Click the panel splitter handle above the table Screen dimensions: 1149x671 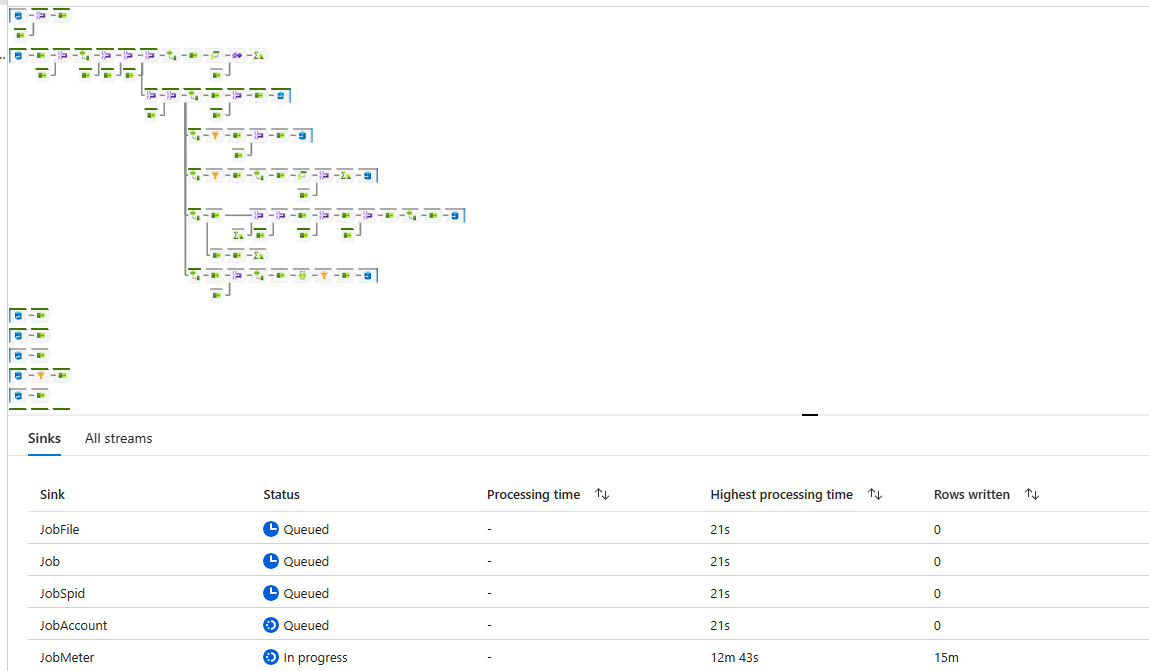[810, 415]
